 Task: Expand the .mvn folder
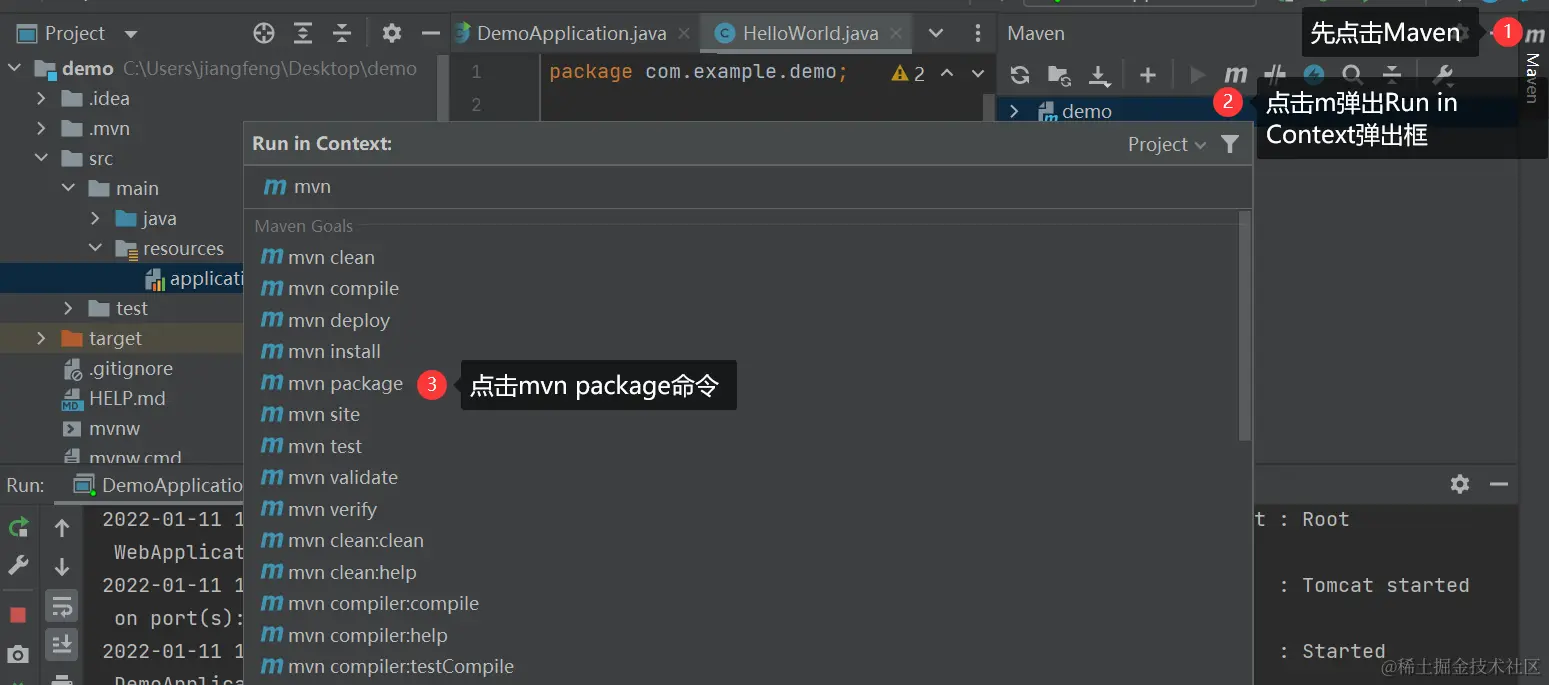[x=41, y=128]
